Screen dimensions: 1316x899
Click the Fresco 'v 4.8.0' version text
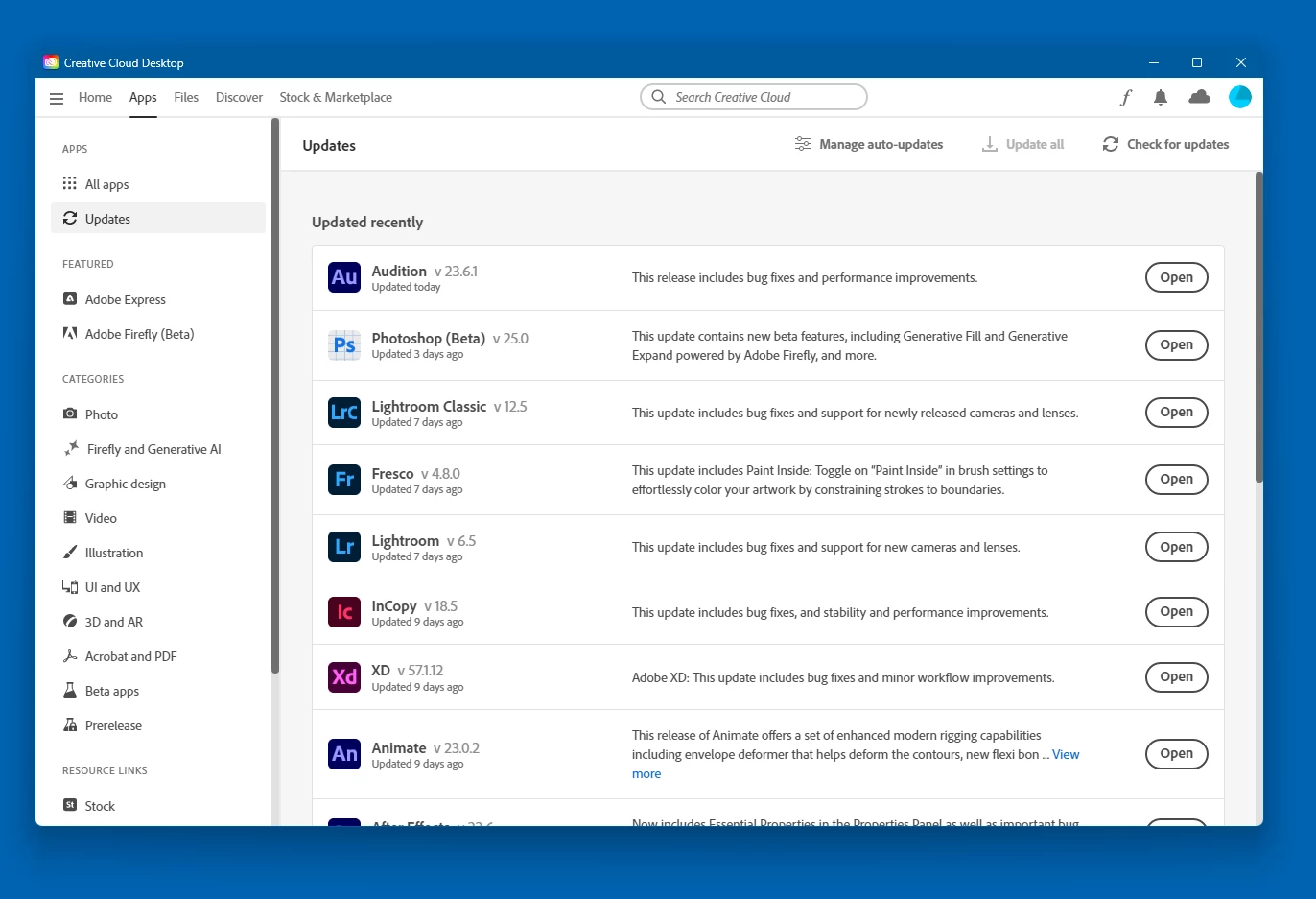click(x=440, y=474)
